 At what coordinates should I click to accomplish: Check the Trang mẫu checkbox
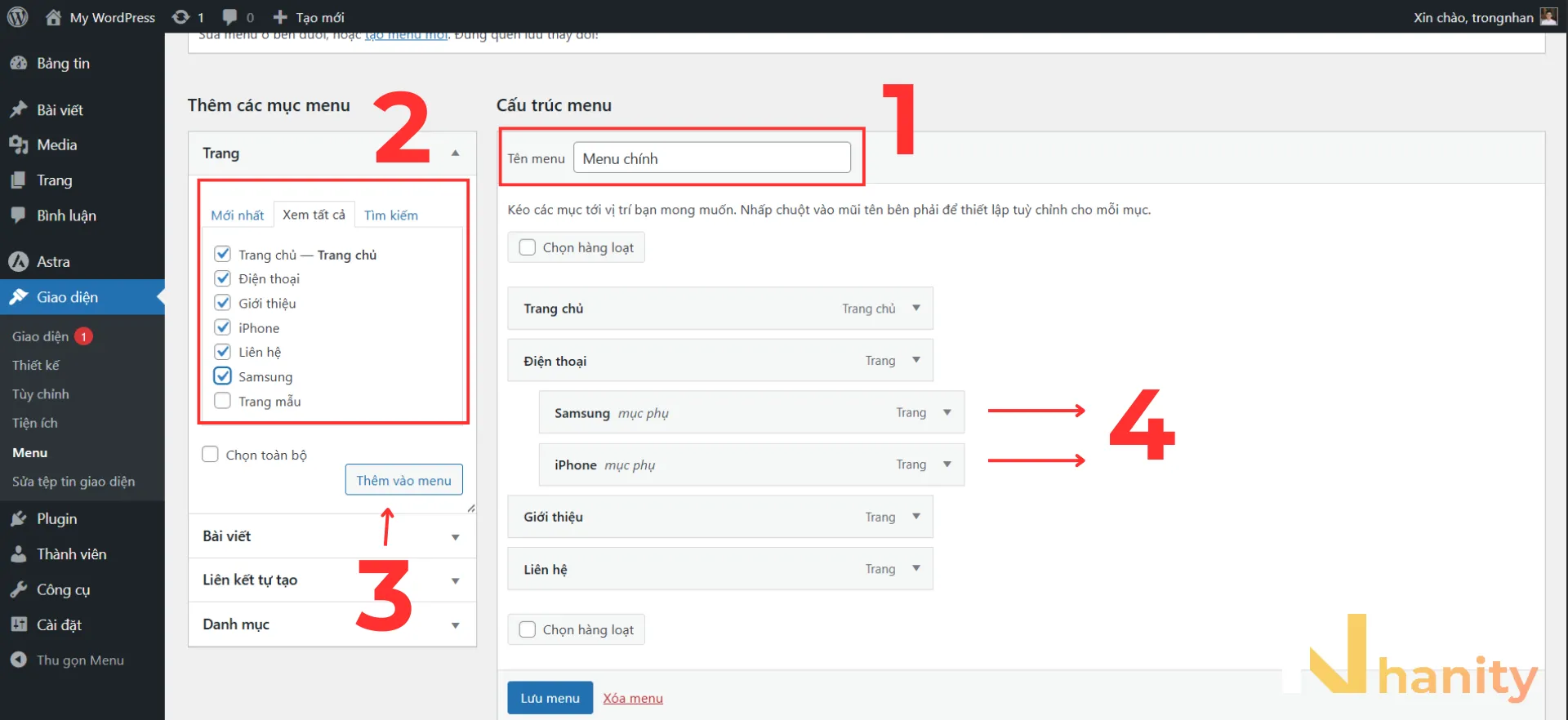[222, 401]
